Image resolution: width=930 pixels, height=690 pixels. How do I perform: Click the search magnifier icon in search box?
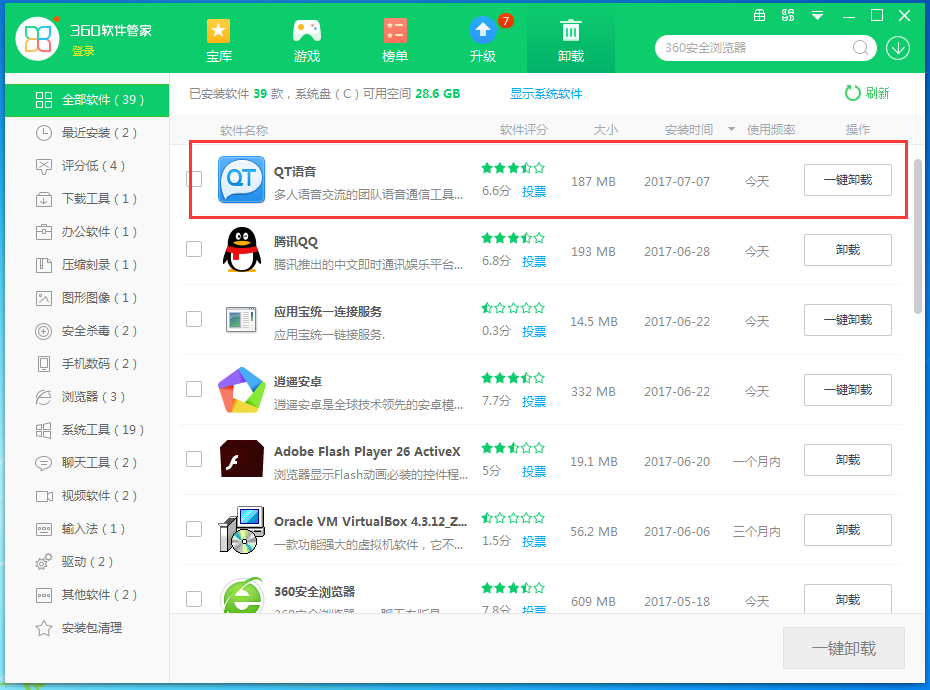point(859,48)
